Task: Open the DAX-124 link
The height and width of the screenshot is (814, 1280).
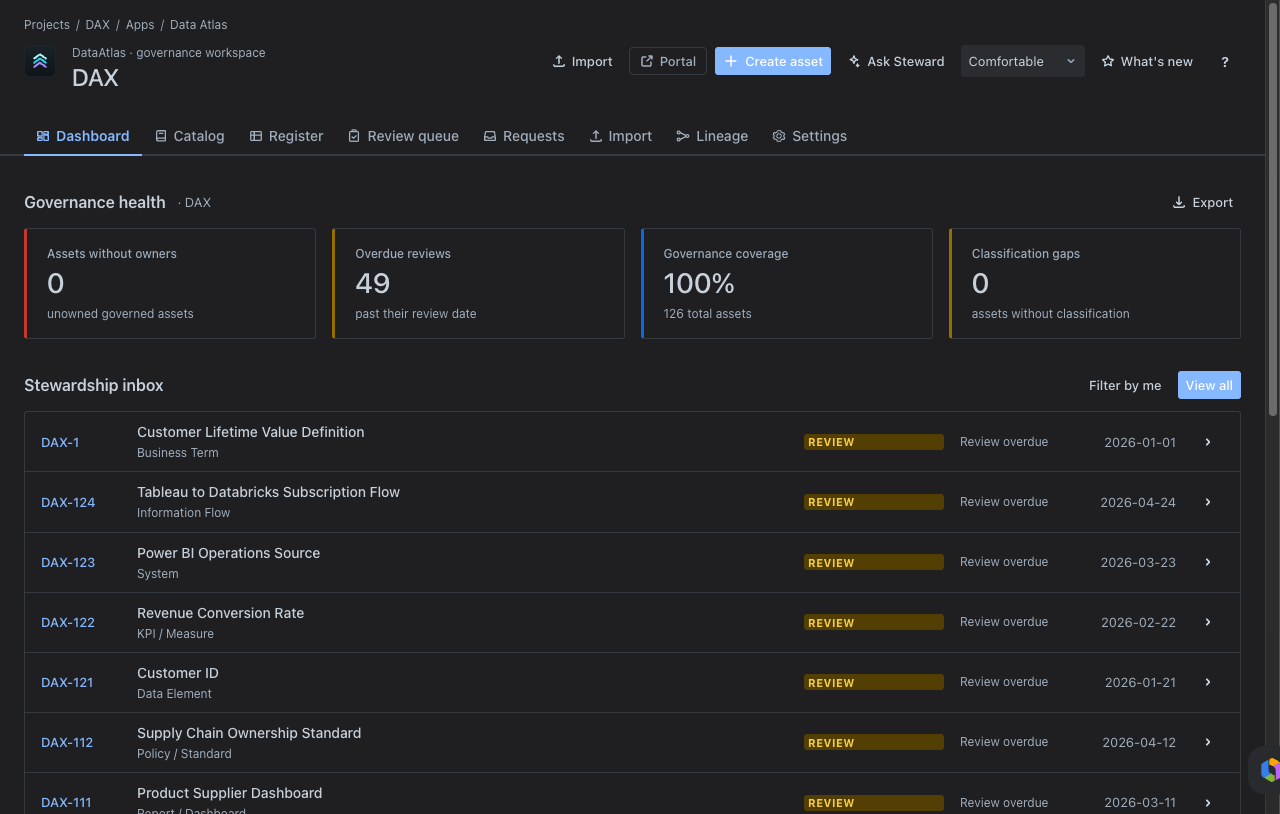Action: point(68,502)
